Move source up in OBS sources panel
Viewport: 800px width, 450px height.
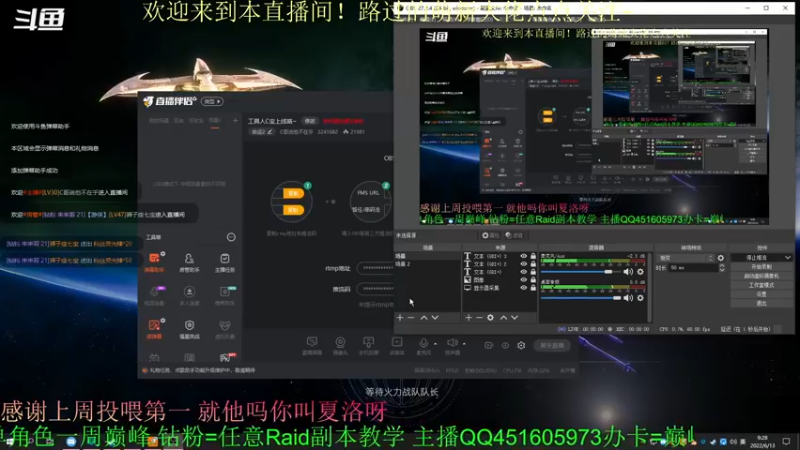pyautogui.click(x=504, y=317)
